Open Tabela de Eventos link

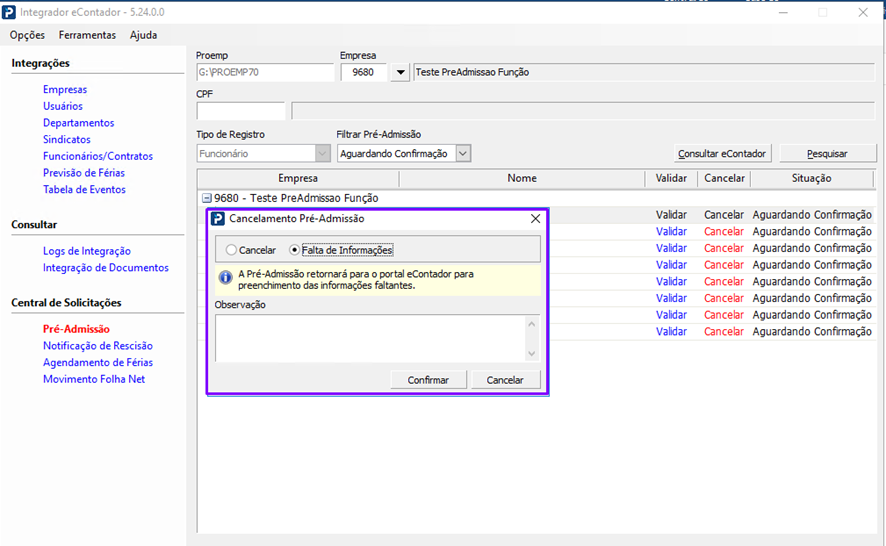coord(84,189)
